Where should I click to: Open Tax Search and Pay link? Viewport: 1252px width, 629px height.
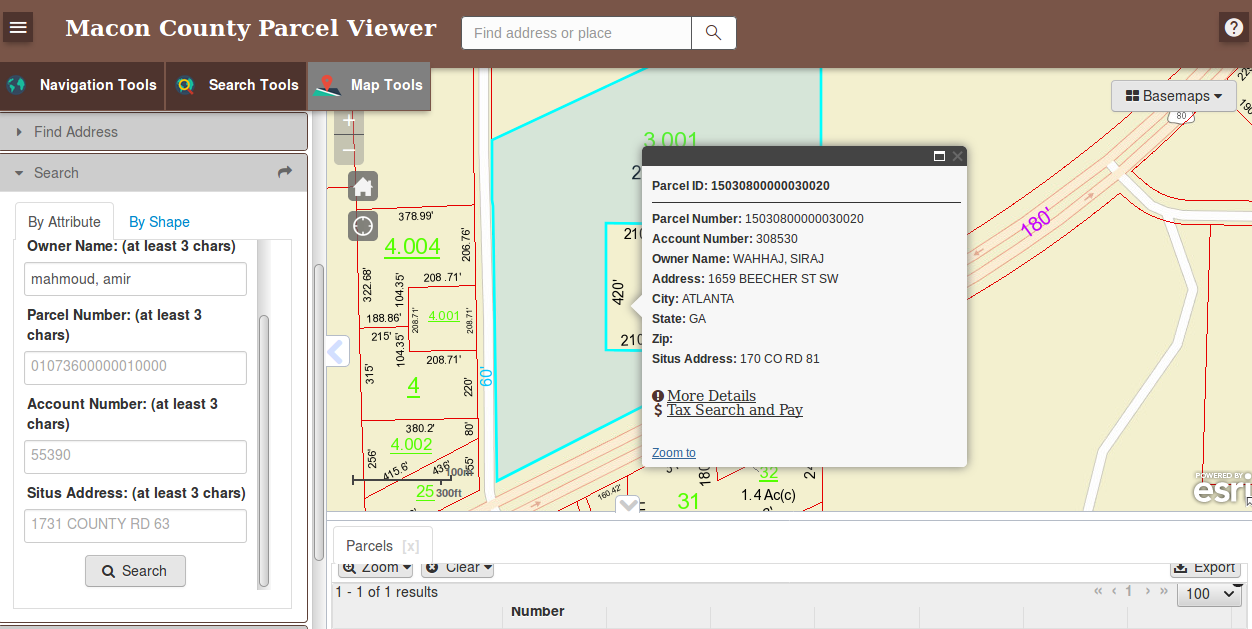coord(735,410)
